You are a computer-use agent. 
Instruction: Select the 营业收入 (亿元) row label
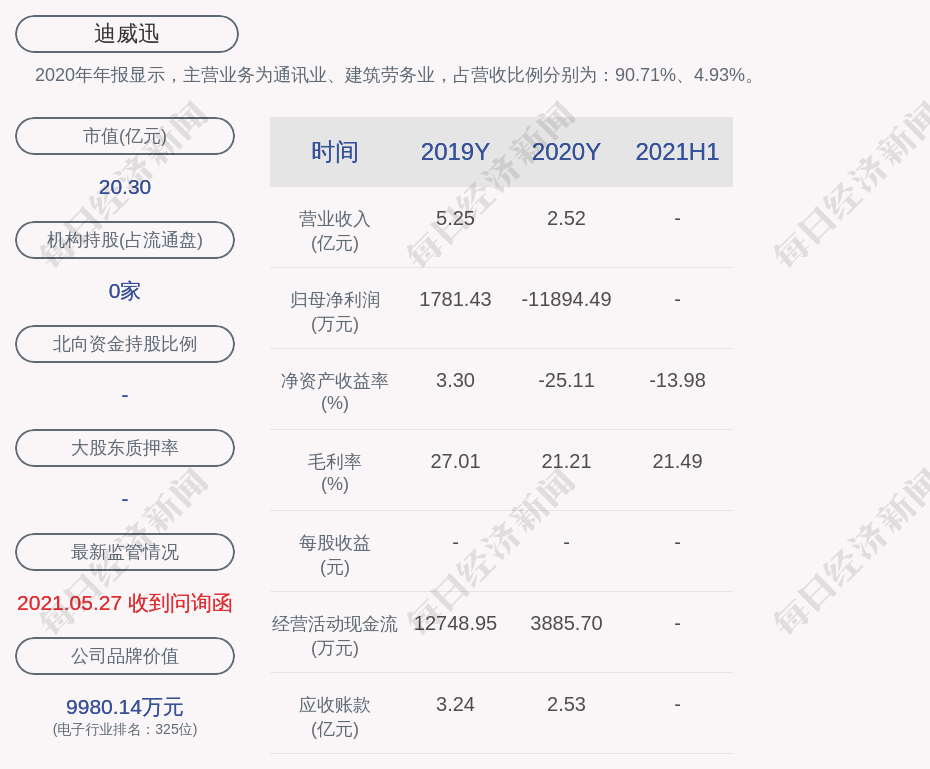(335, 231)
